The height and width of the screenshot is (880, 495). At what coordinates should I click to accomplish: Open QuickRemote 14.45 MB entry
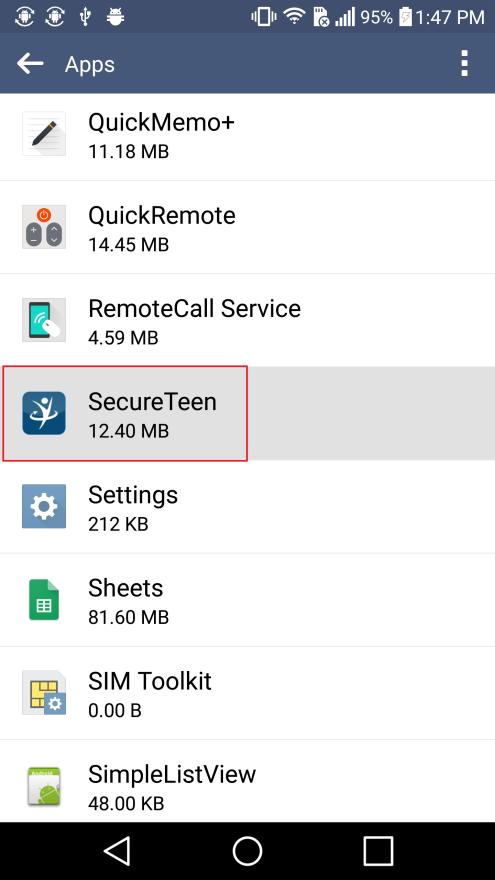tap(248, 227)
